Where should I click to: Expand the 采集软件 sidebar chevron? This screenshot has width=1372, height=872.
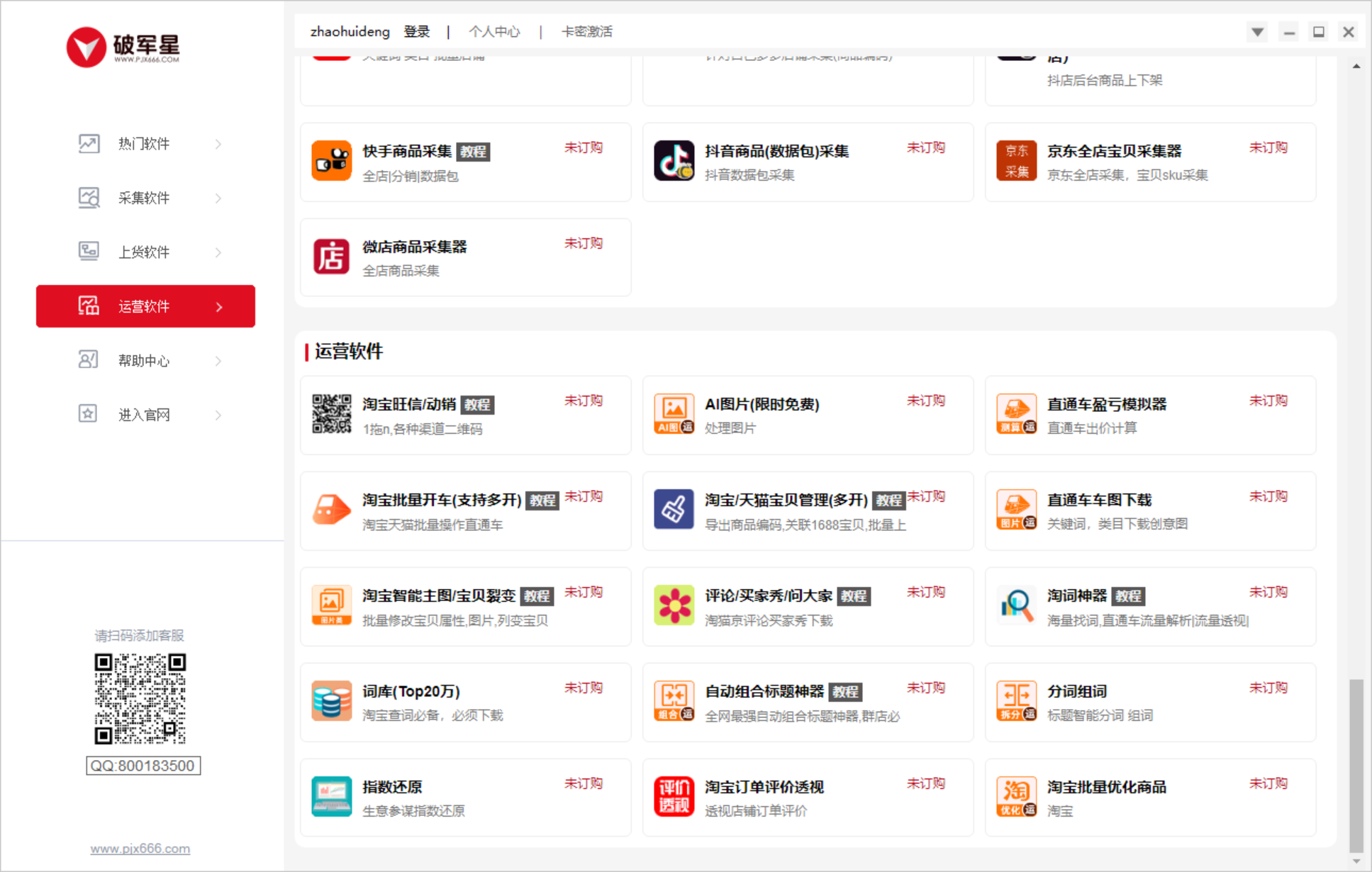(218, 199)
